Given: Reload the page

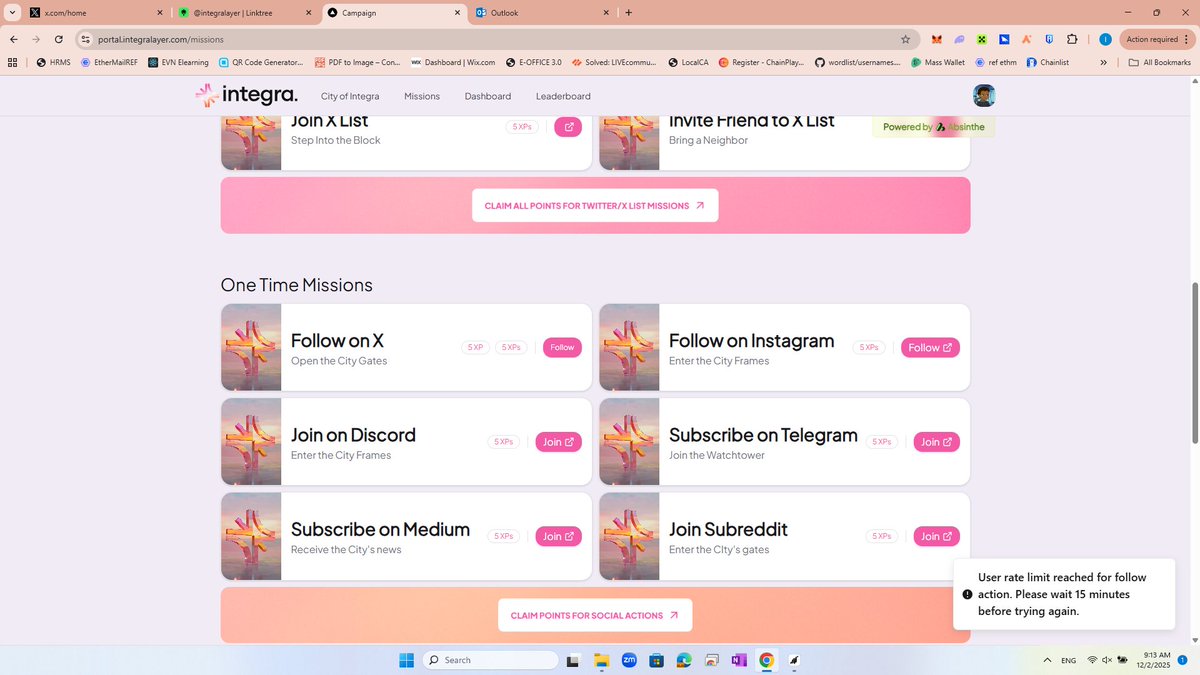Looking at the screenshot, I should tap(59, 39).
